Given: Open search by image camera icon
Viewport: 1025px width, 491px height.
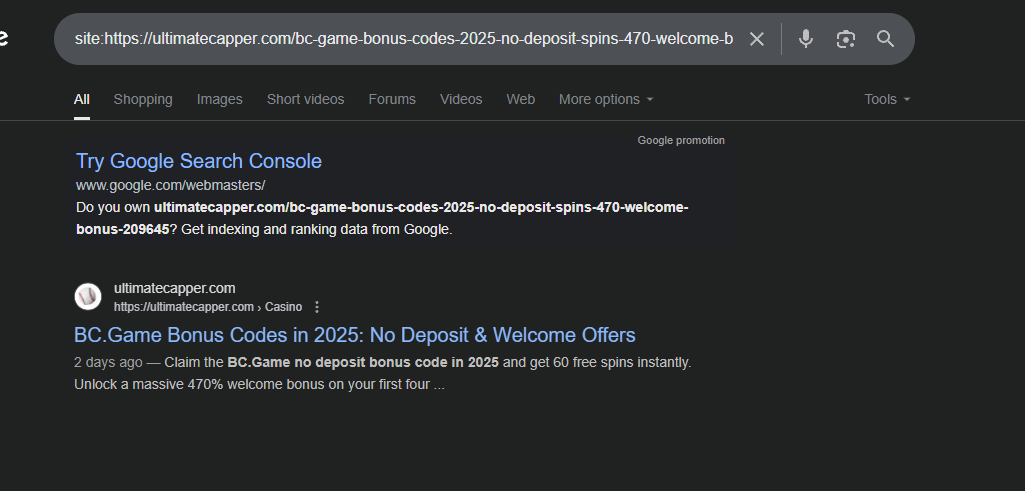Looking at the screenshot, I should point(846,39).
